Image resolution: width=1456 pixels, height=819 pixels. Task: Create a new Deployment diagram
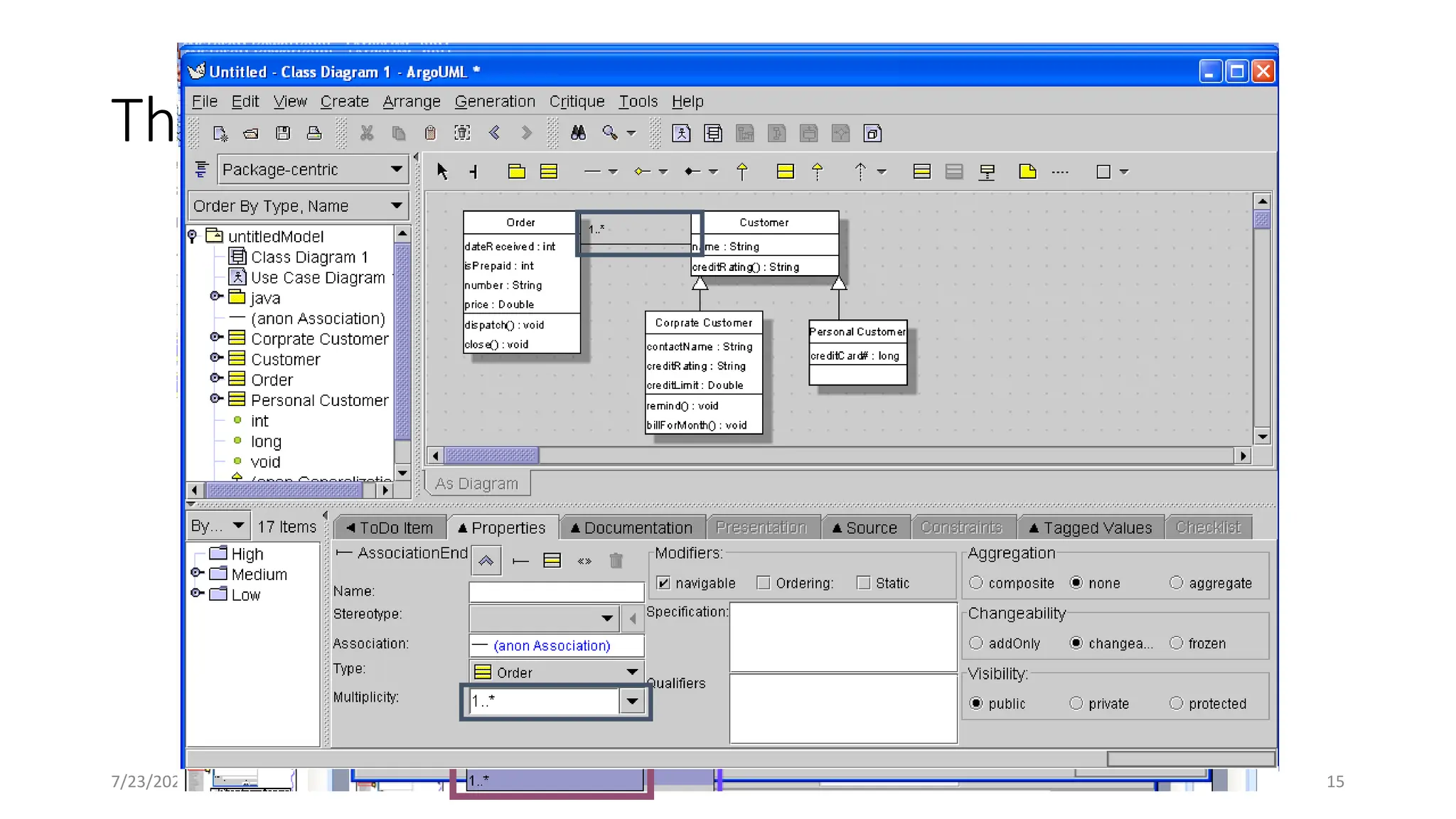pyautogui.click(x=873, y=133)
